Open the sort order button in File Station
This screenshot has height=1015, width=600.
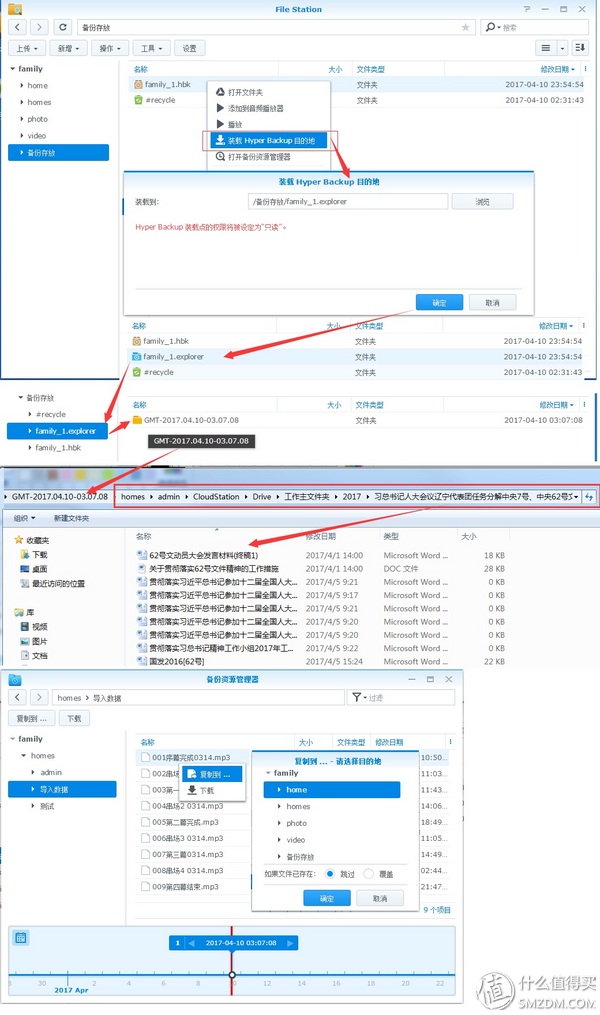[x=580, y=48]
